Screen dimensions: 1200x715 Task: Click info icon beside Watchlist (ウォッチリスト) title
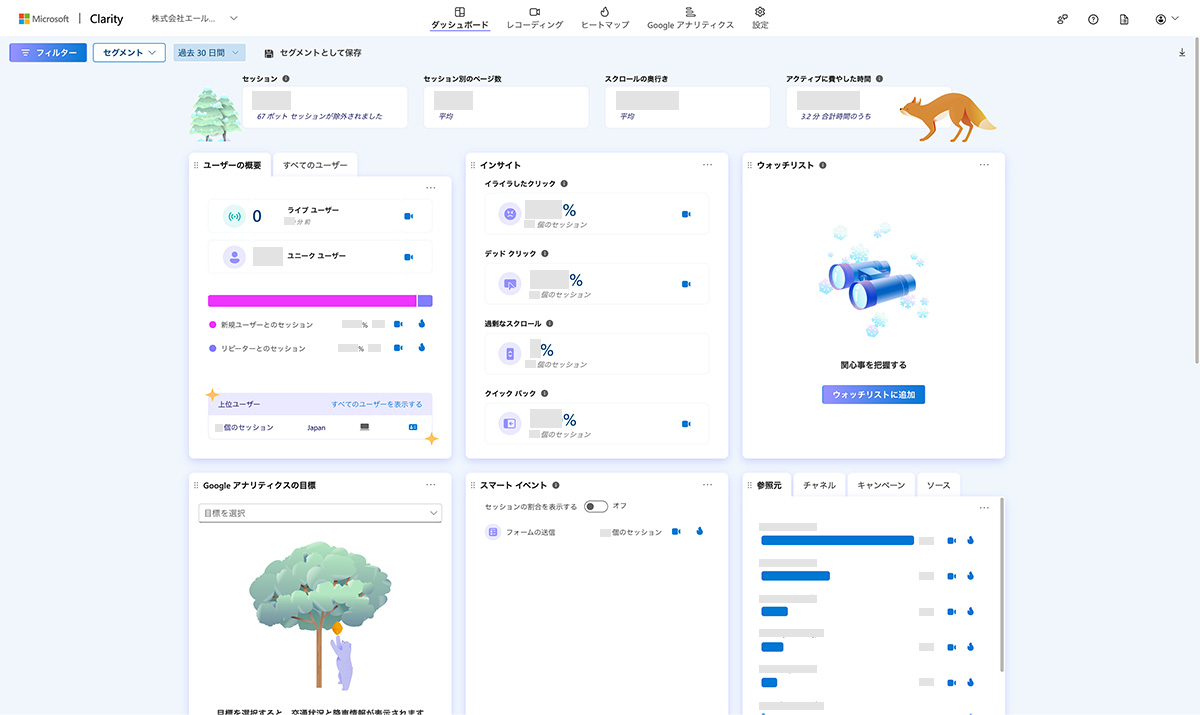(822, 165)
